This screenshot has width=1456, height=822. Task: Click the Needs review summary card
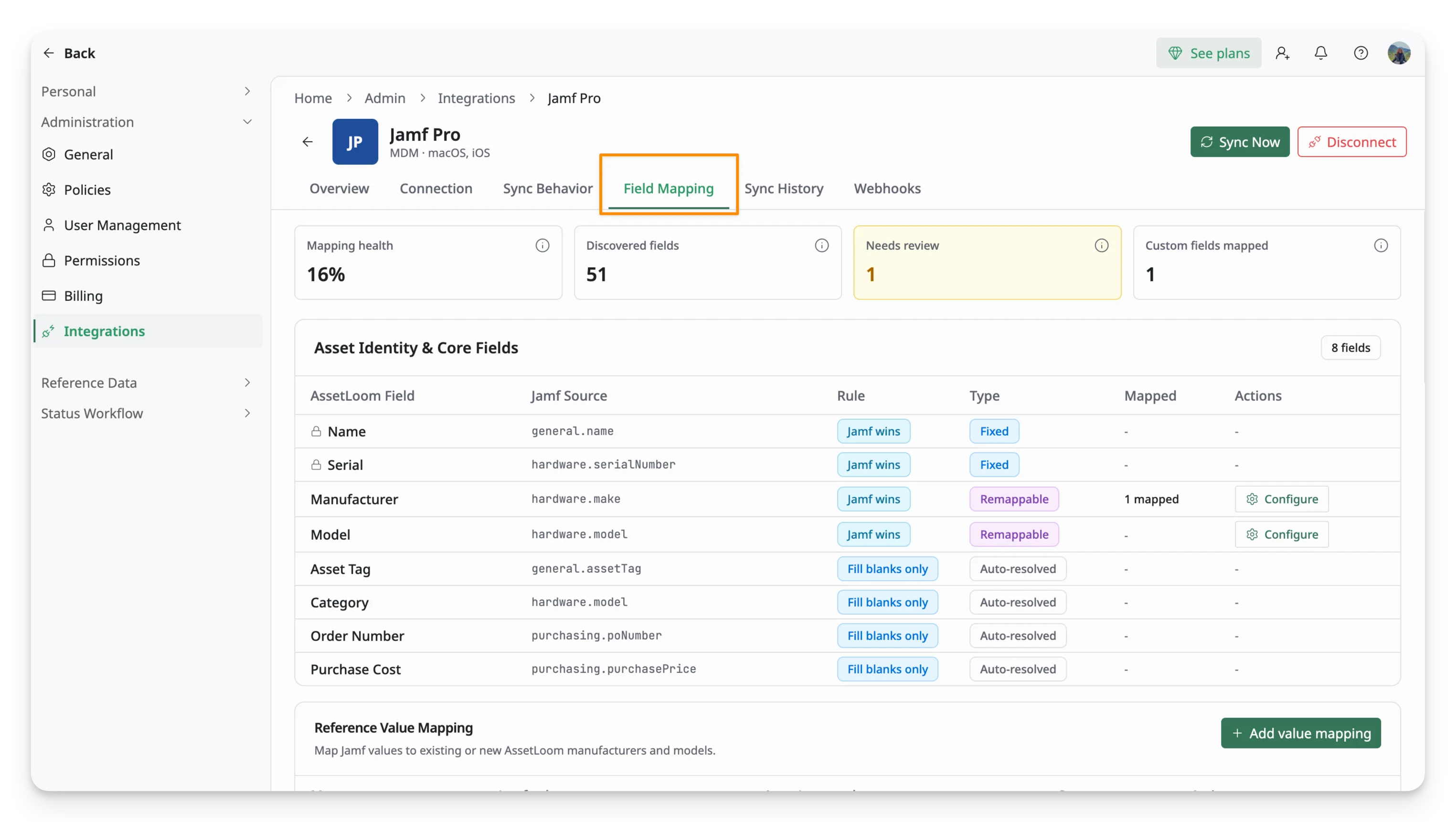point(987,262)
